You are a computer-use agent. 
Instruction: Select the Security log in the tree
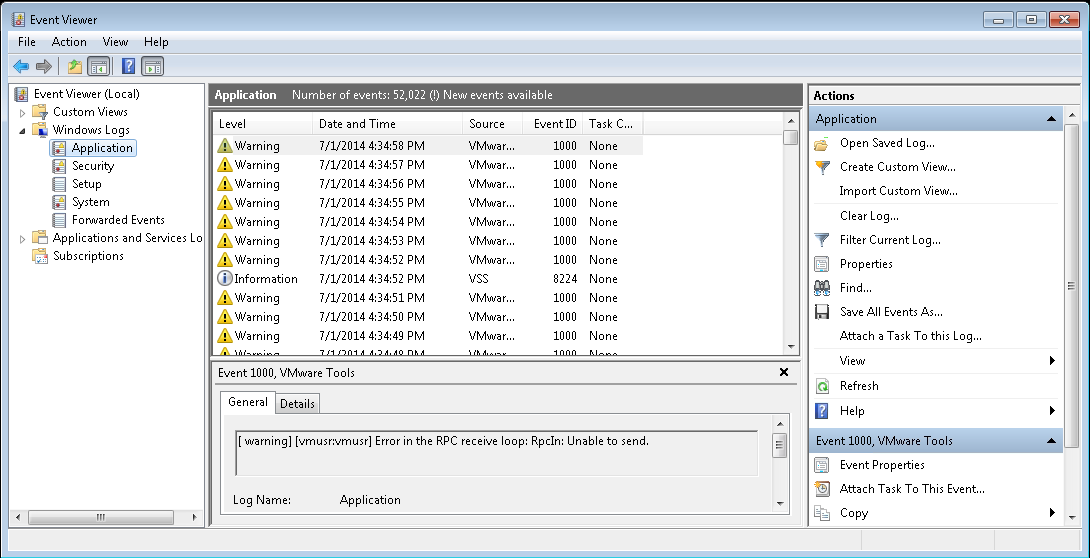pyautogui.click(x=93, y=166)
